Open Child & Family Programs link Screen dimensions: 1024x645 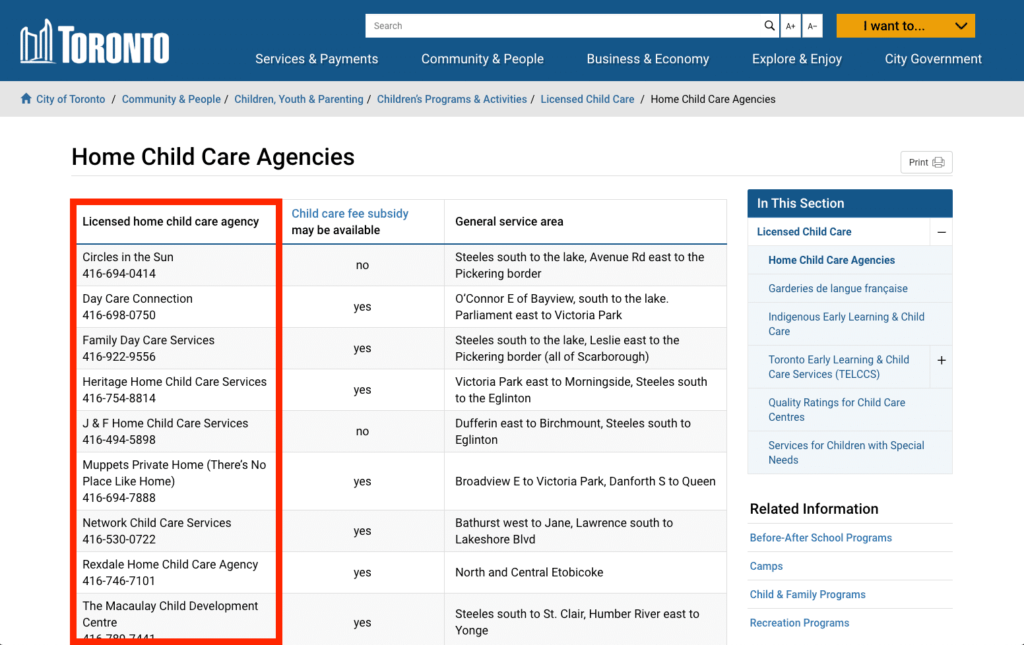point(807,595)
